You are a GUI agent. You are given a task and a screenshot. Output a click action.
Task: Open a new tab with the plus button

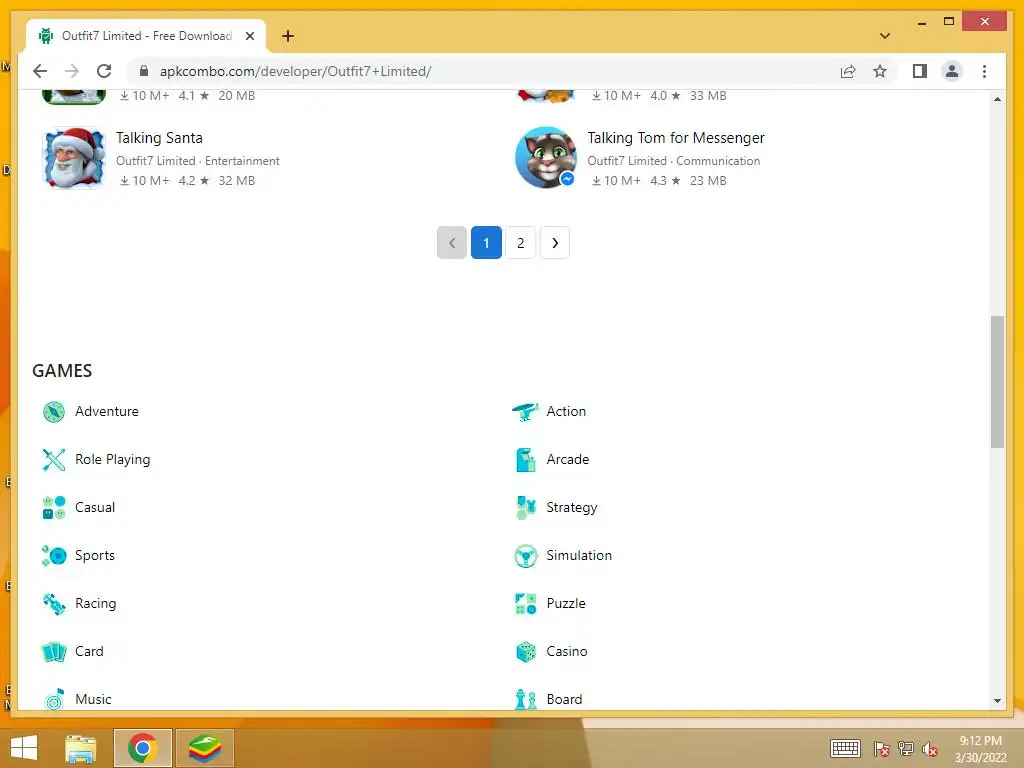pos(288,36)
